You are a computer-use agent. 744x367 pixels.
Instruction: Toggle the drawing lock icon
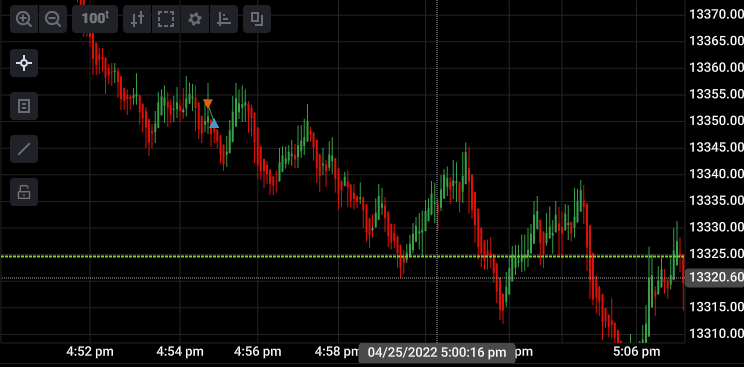tap(24, 192)
